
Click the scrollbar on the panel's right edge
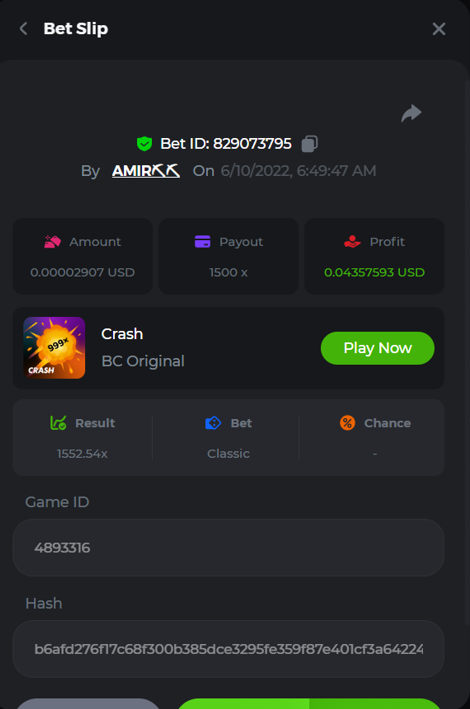pyautogui.click(x=467, y=353)
